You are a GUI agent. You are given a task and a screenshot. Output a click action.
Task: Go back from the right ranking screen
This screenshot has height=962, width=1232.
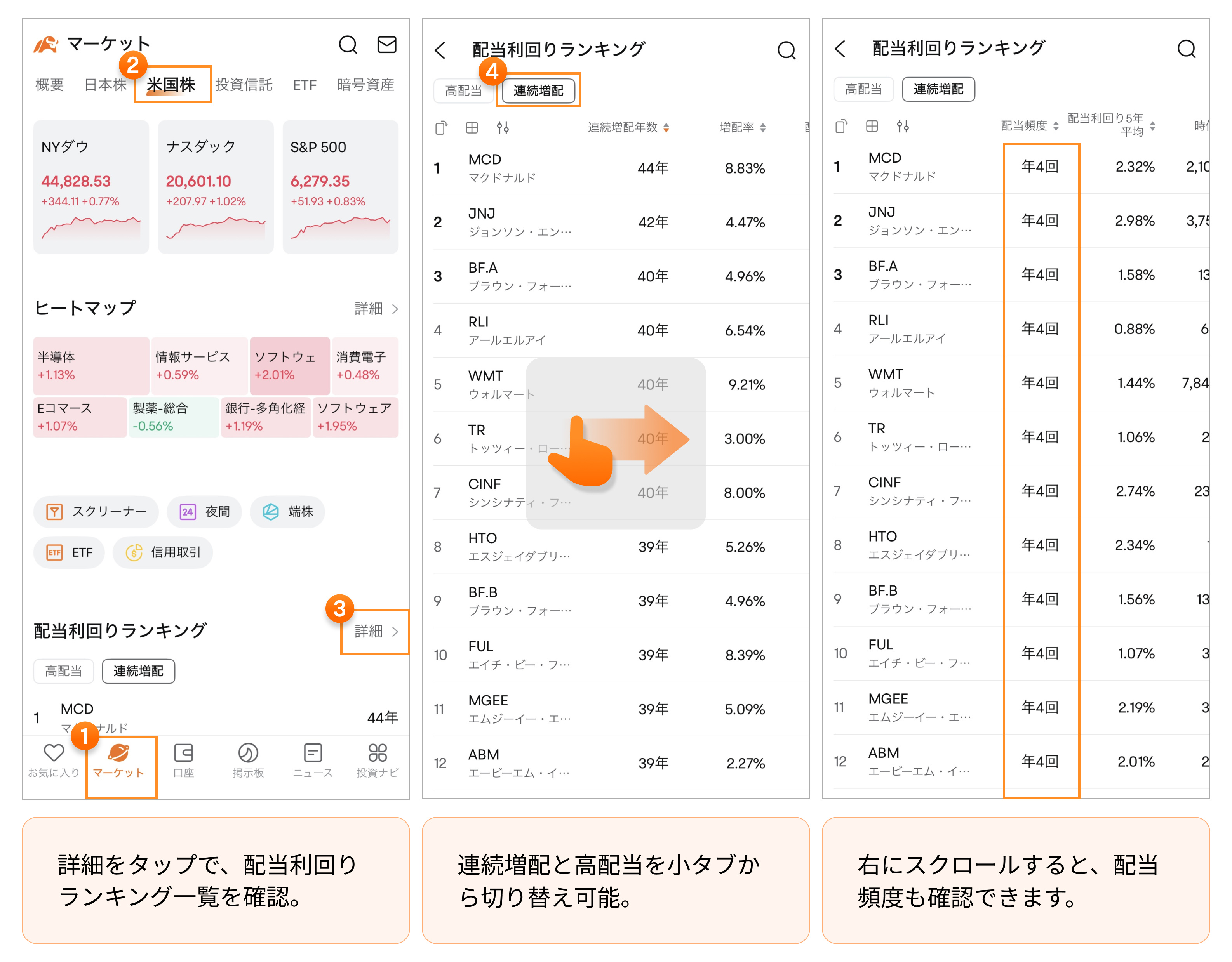pyautogui.click(x=840, y=49)
